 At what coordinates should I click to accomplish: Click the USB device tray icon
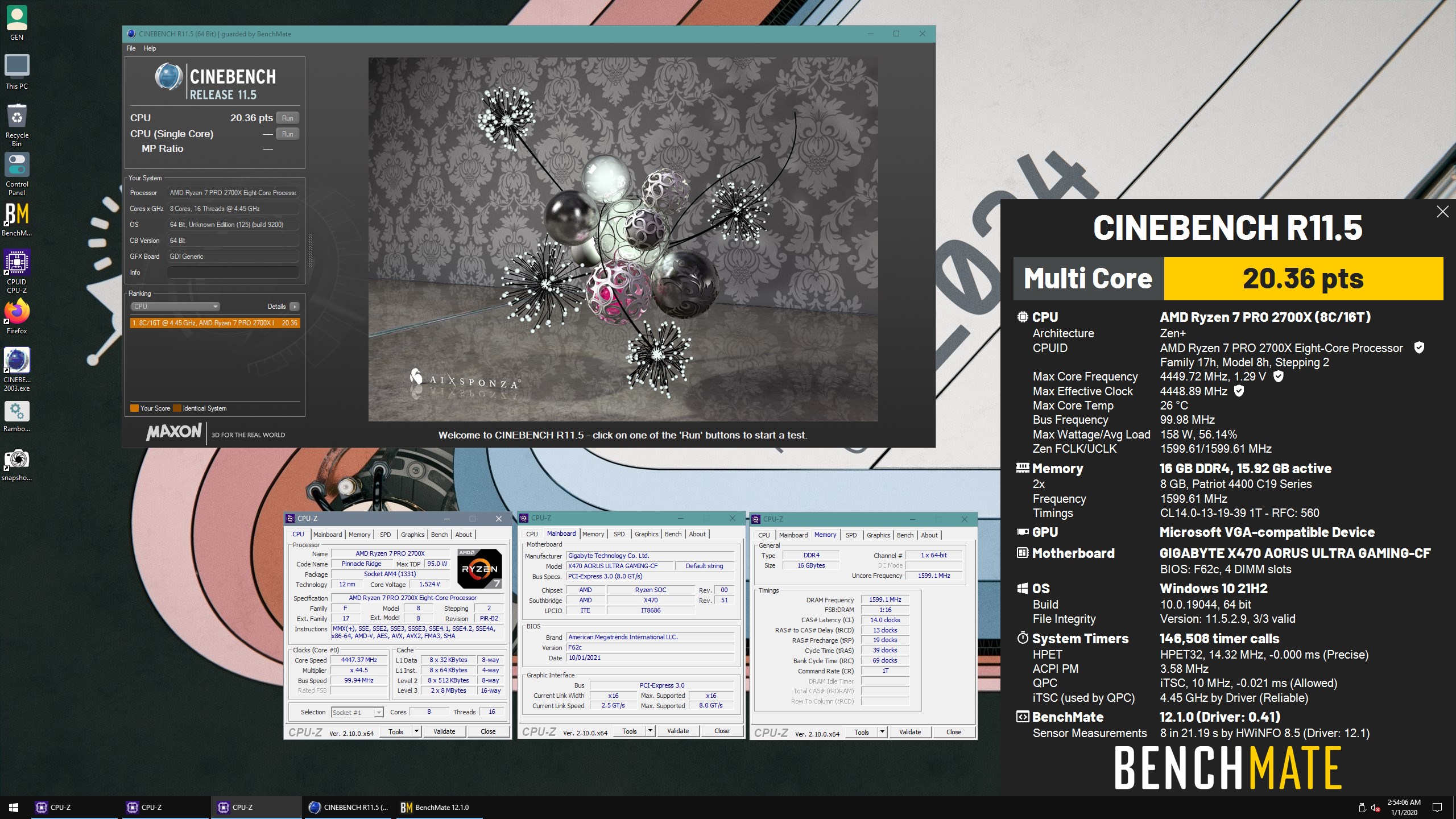(x=1362, y=808)
